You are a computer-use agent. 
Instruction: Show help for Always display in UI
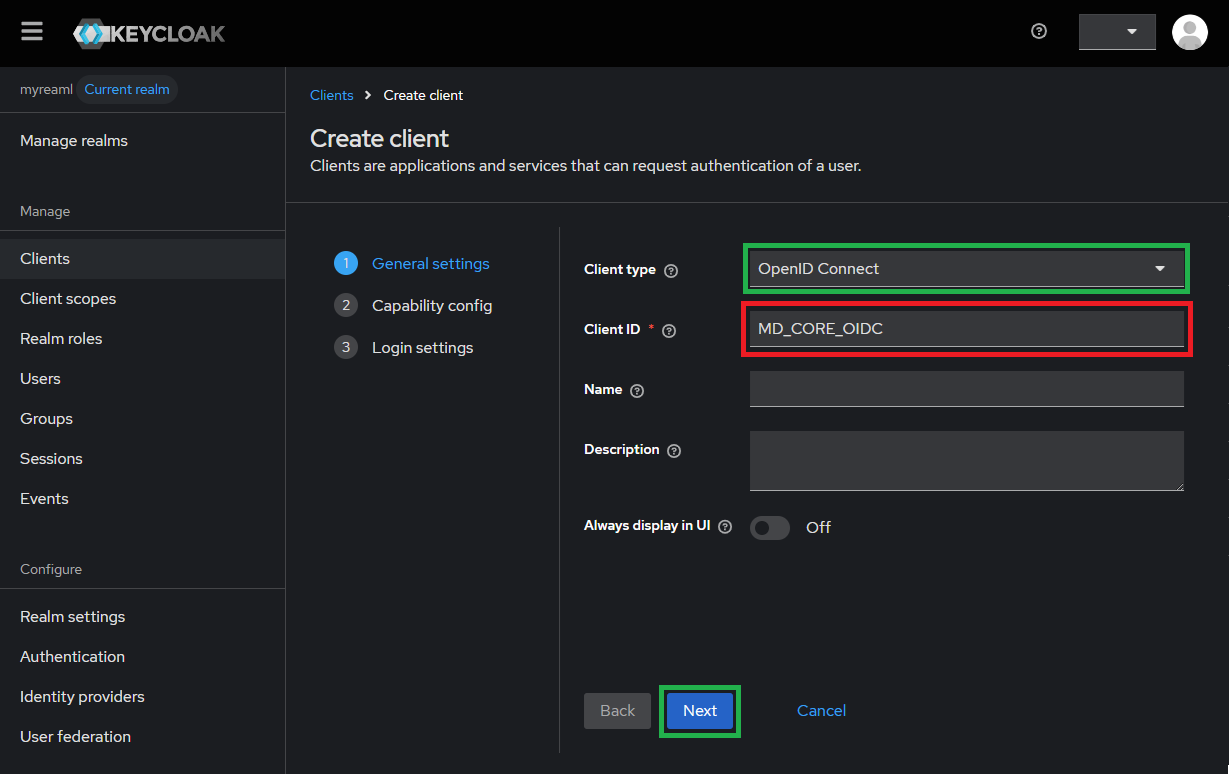pyautogui.click(x=725, y=527)
